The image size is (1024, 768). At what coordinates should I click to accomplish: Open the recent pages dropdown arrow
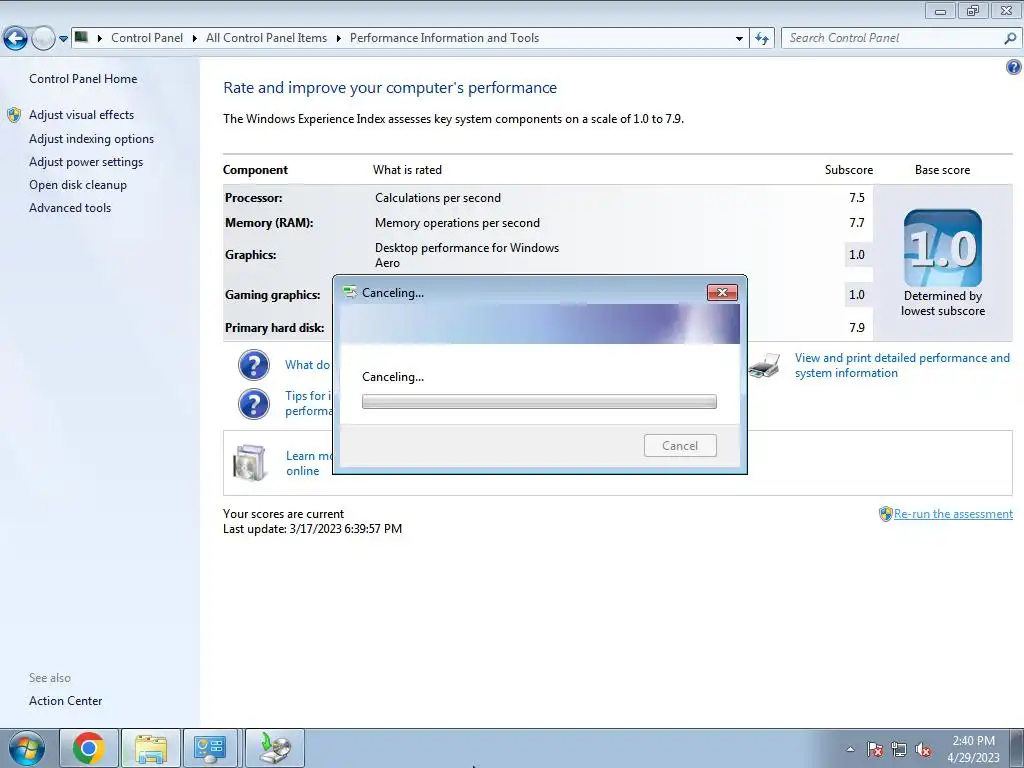point(63,39)
